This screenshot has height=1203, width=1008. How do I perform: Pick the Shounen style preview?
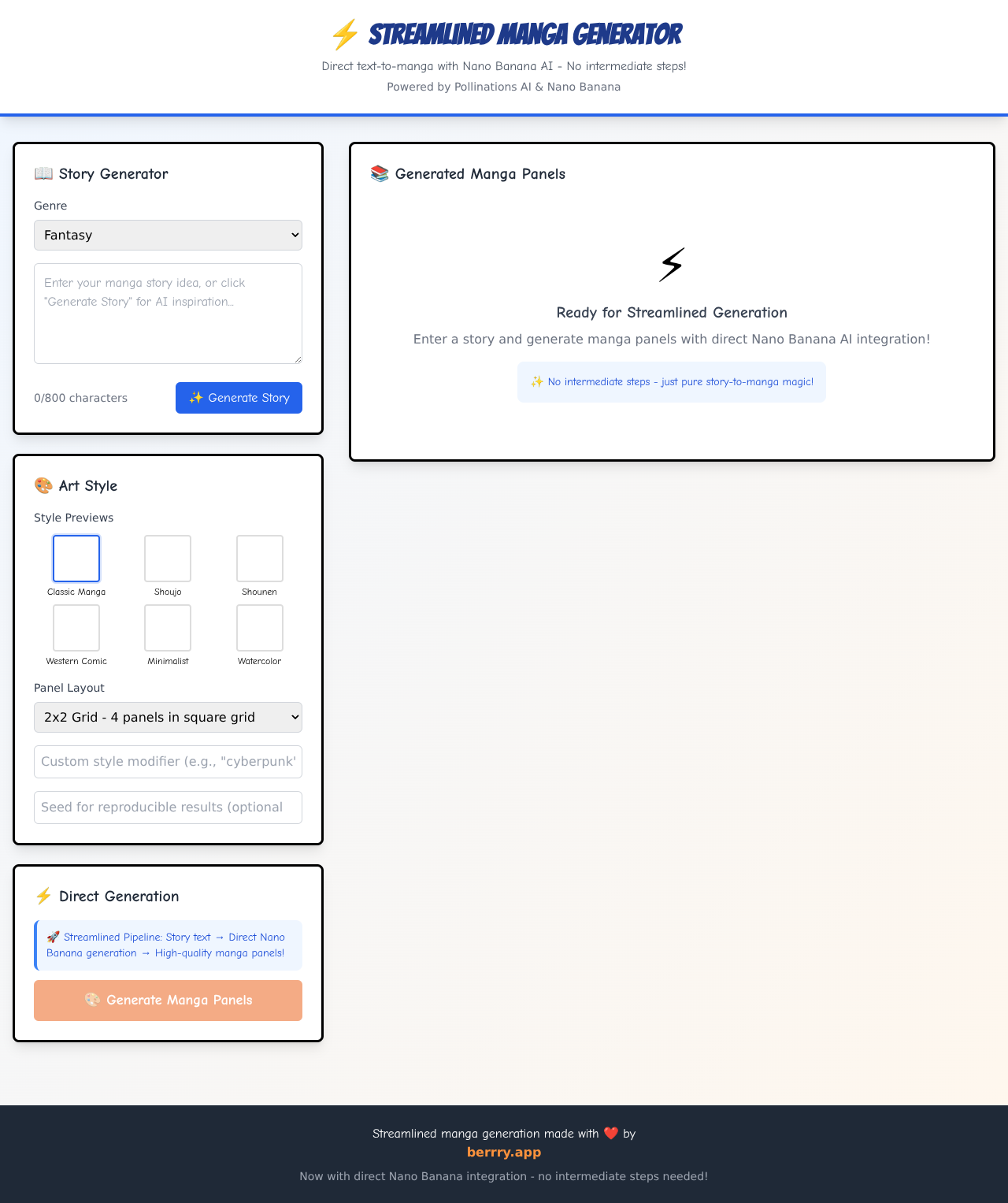click(x=260, y=559)
